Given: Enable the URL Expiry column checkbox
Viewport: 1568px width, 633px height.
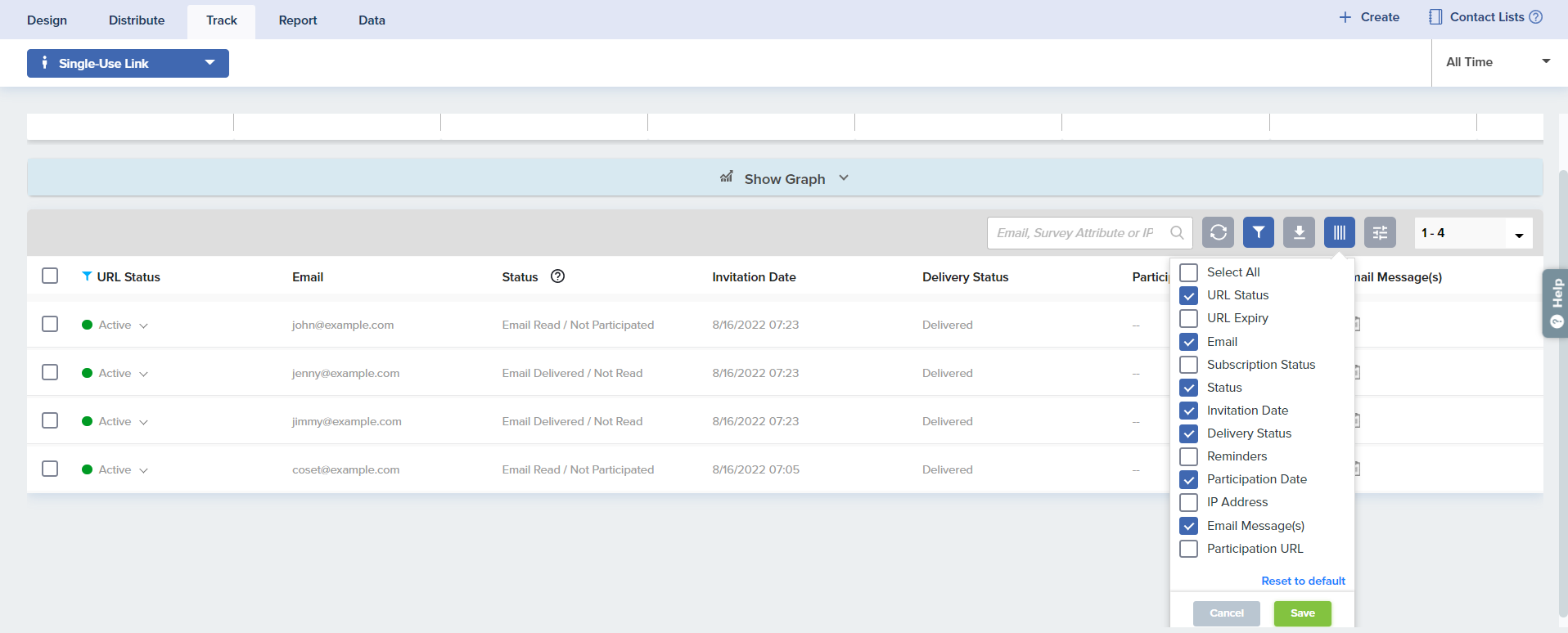Looking at the screenshot, I should (1189, 318).
